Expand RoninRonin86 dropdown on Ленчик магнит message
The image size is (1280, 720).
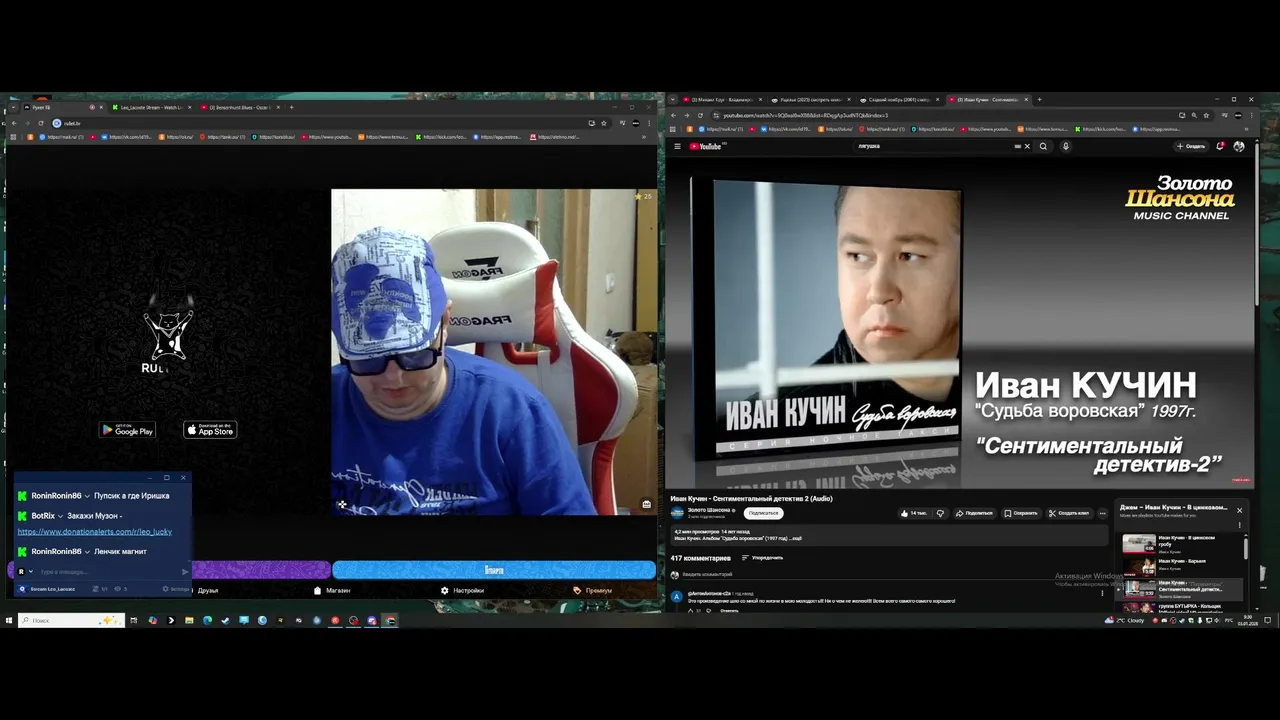(87, 552)
